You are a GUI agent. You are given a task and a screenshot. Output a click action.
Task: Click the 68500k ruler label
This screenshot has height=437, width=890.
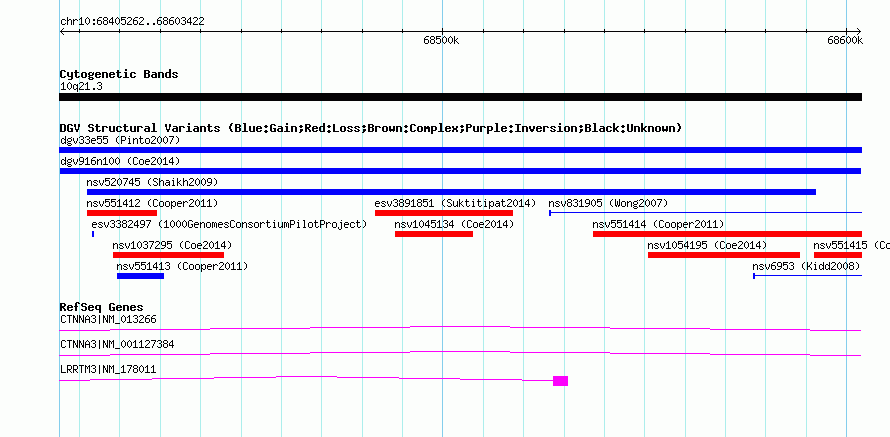[x=441, y=40]
